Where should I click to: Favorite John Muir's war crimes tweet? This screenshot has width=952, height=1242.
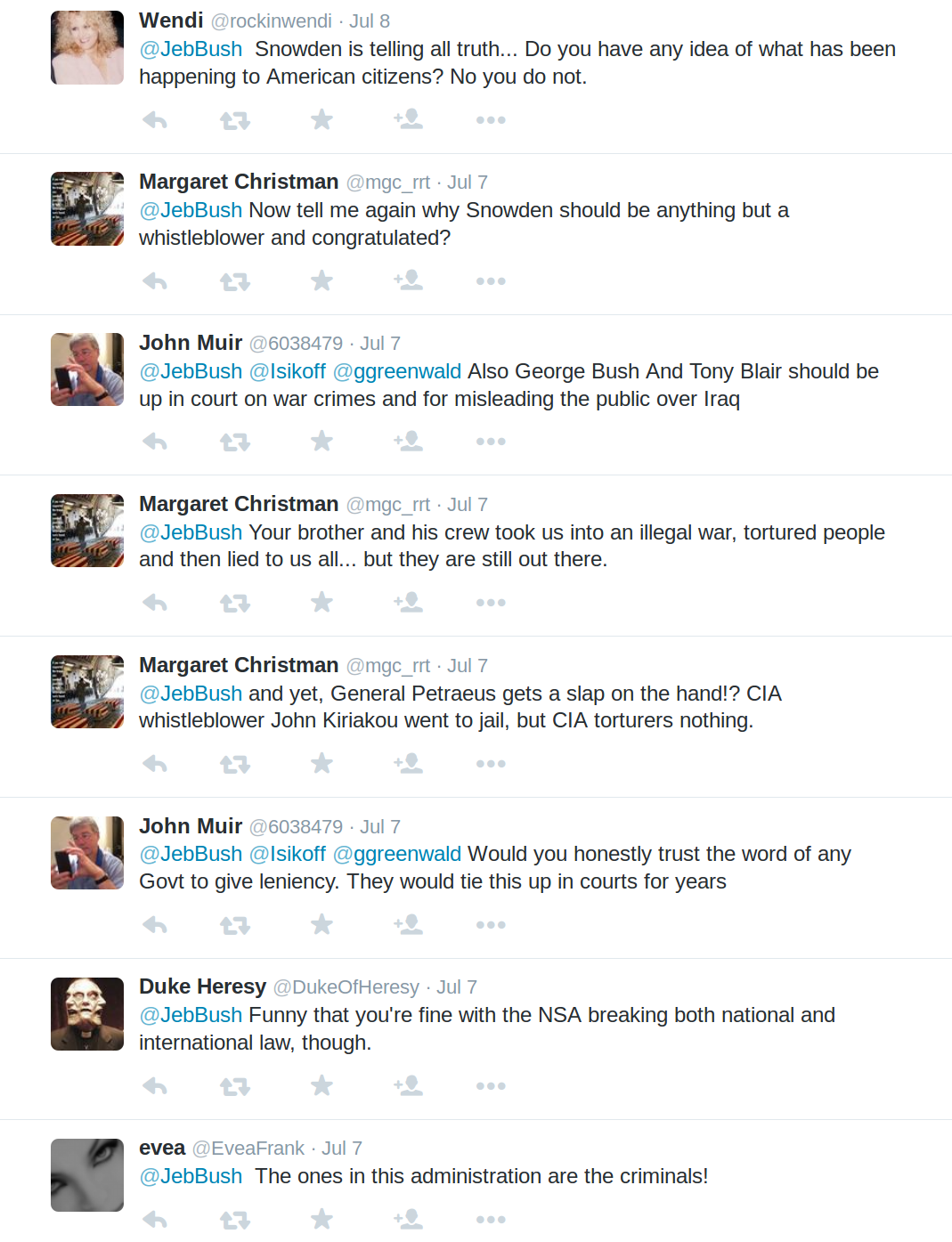321,442
